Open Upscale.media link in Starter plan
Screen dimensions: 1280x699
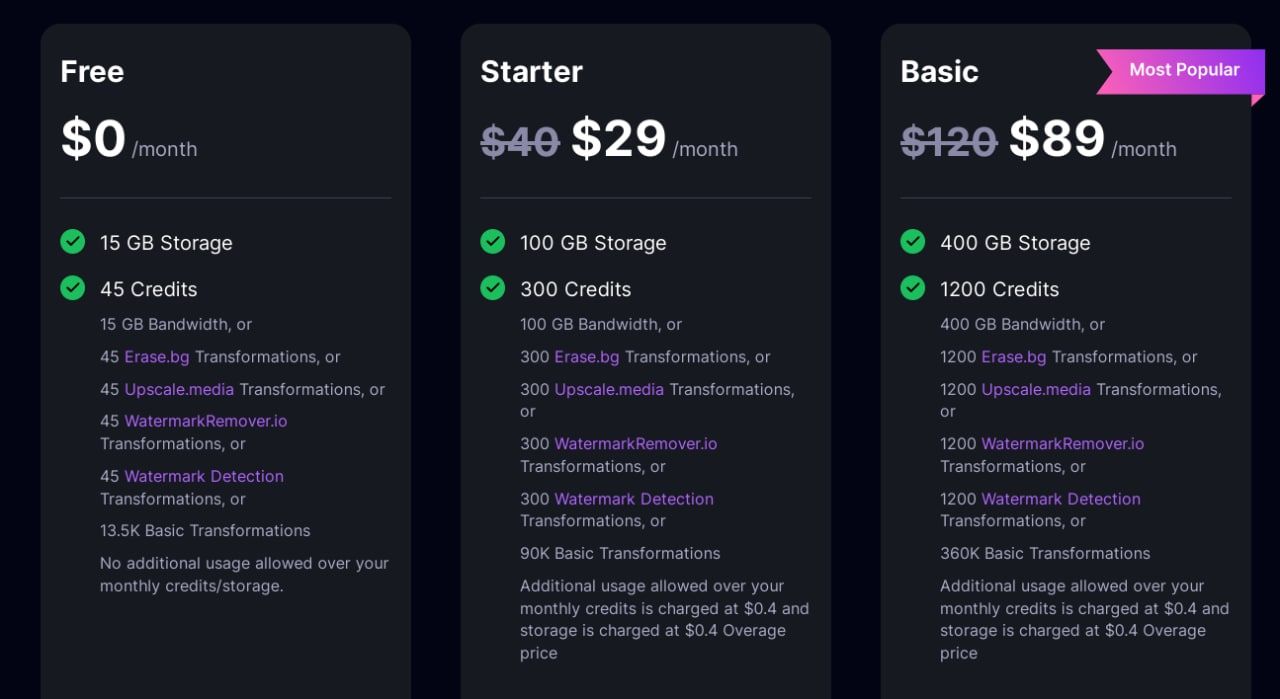pyautogui.click(x=609, y=390)
